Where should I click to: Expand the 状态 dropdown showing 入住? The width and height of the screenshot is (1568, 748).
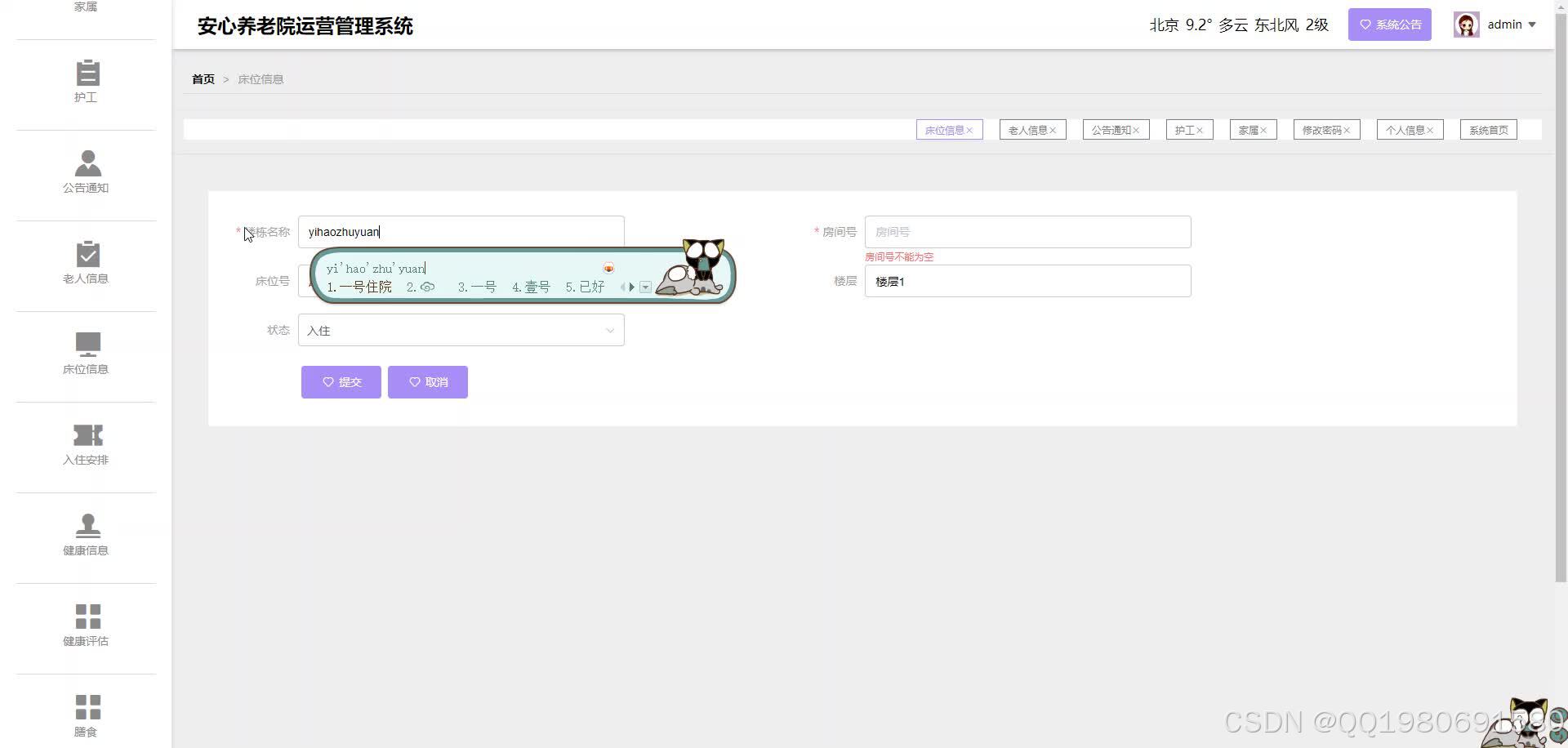[x=461, y=330]
